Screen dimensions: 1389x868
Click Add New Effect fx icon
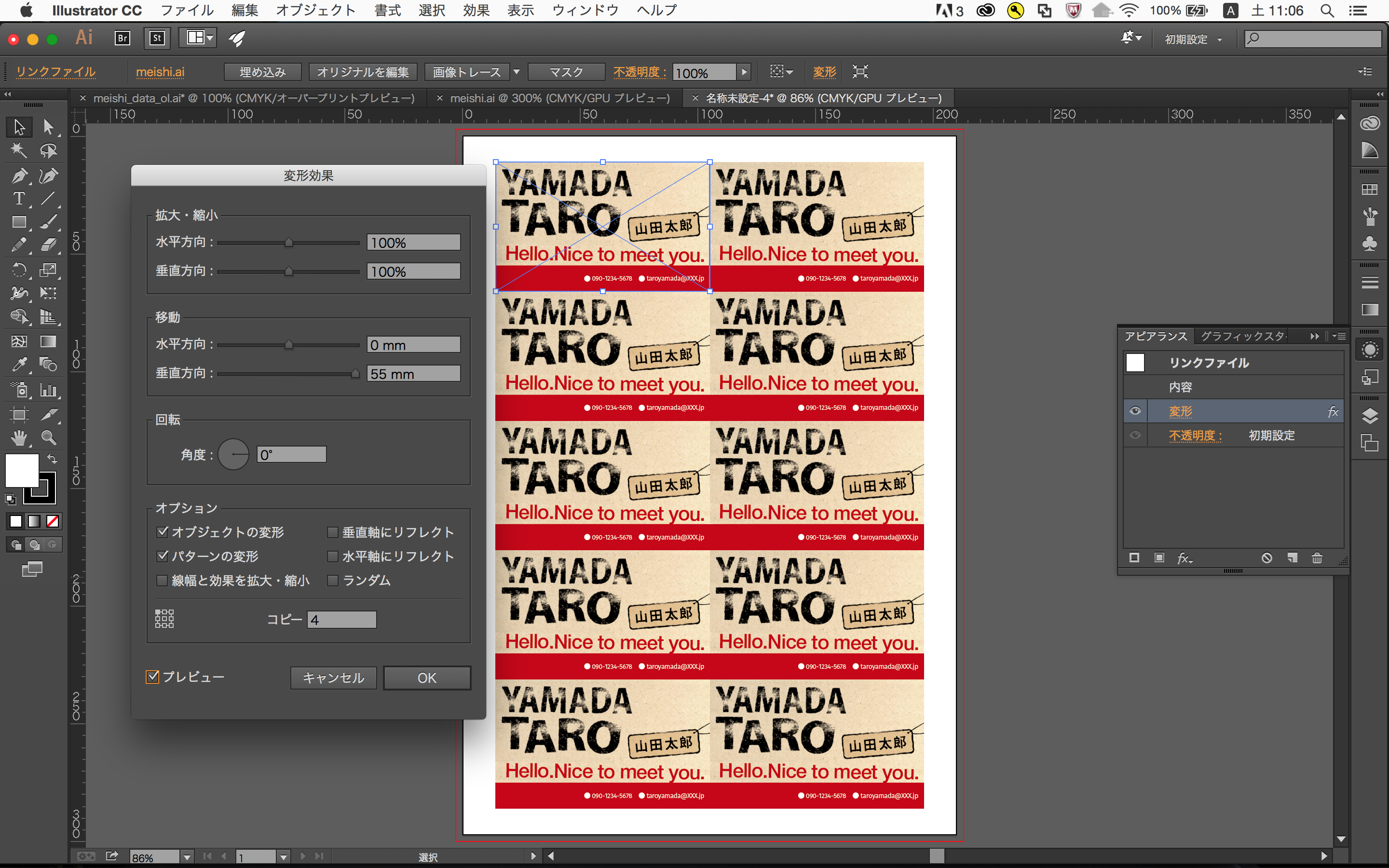tap(1184, 558)
